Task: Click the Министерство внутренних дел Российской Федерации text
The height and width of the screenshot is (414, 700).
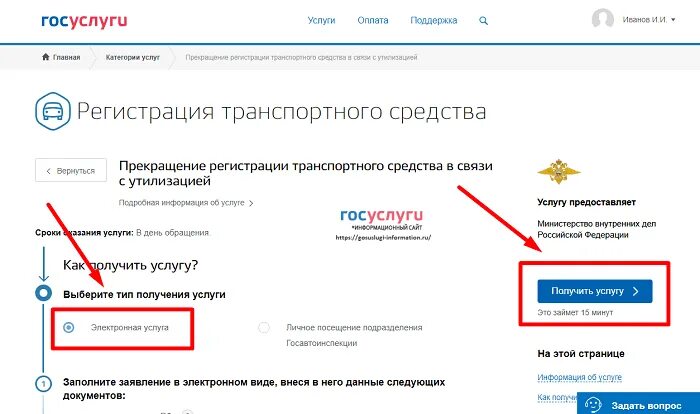Action: pos(596,229)
